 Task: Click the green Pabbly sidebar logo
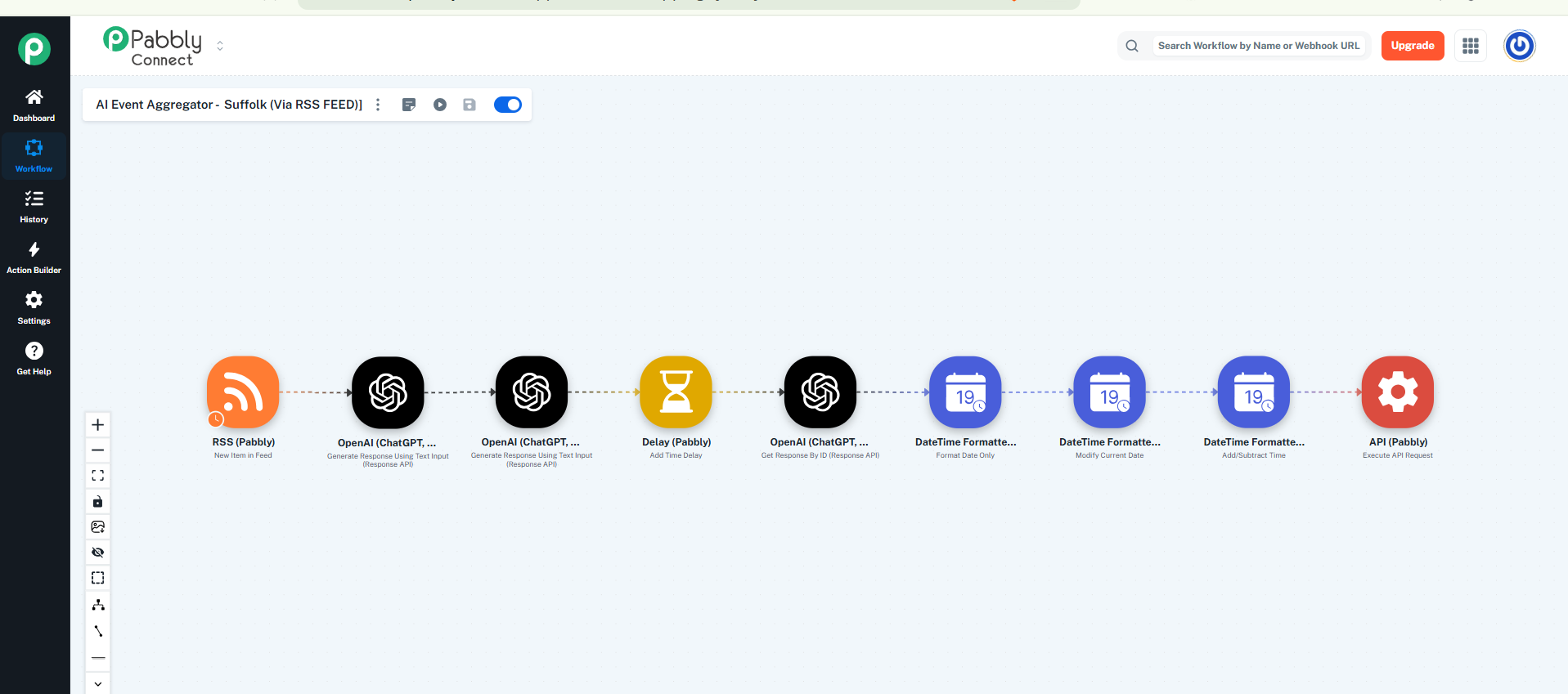click(34, 49)
